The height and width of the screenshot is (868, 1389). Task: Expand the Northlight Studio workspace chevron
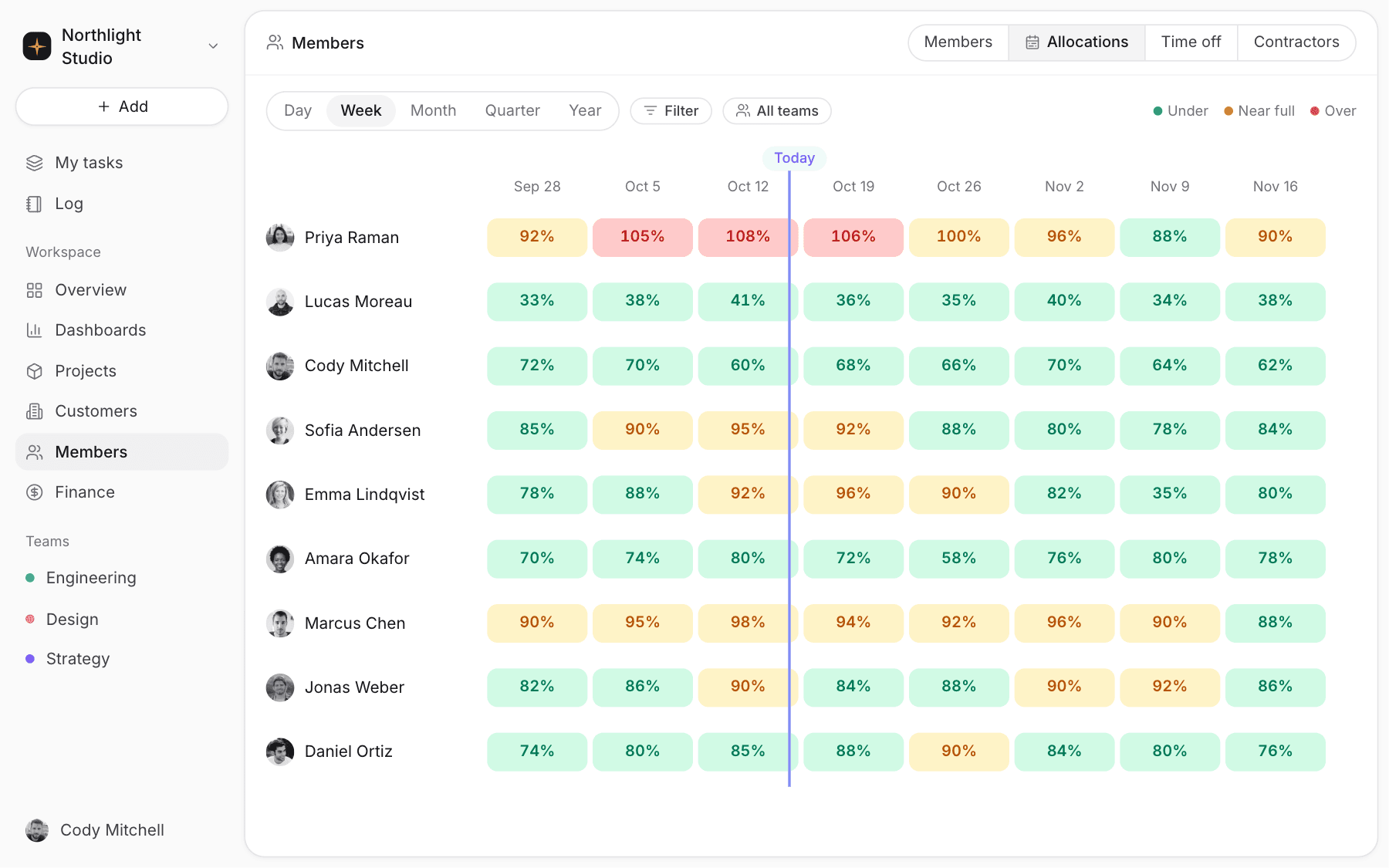click(x=214, y=46)
